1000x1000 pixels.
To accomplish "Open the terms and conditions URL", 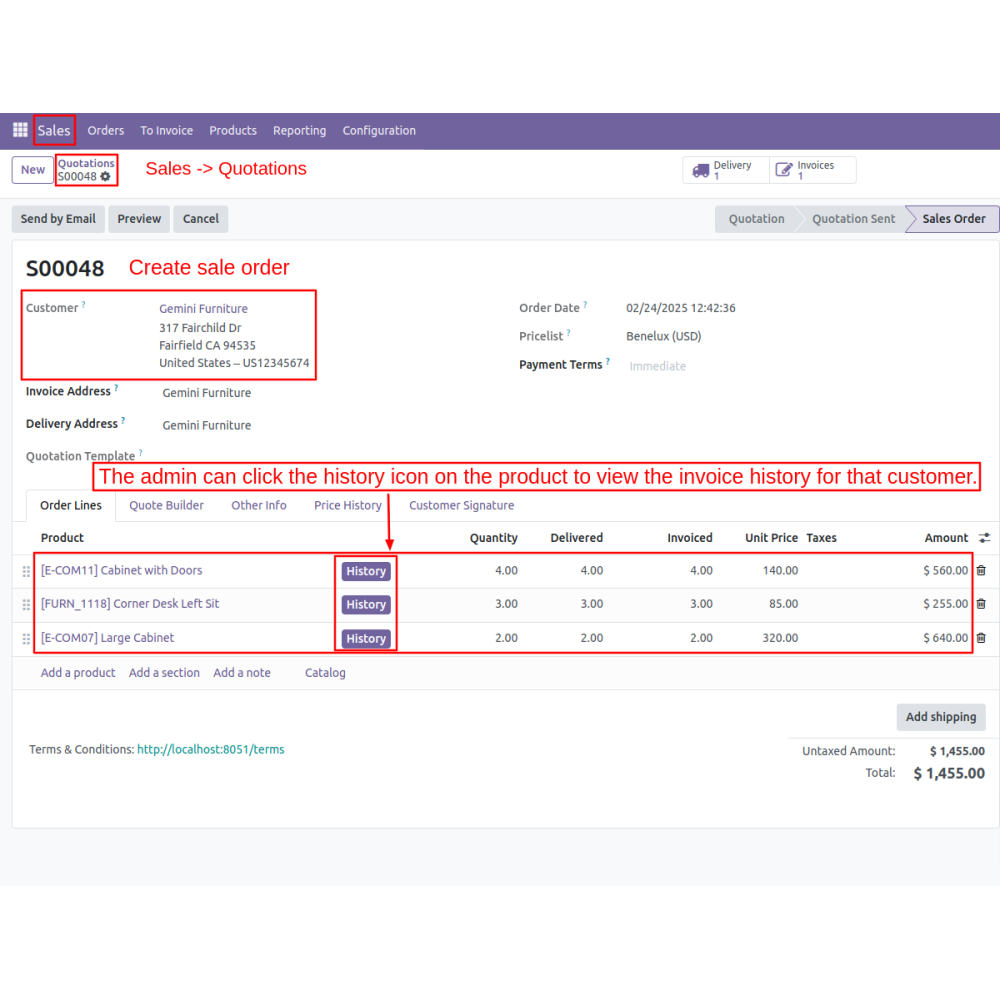I will click(210, 749).
